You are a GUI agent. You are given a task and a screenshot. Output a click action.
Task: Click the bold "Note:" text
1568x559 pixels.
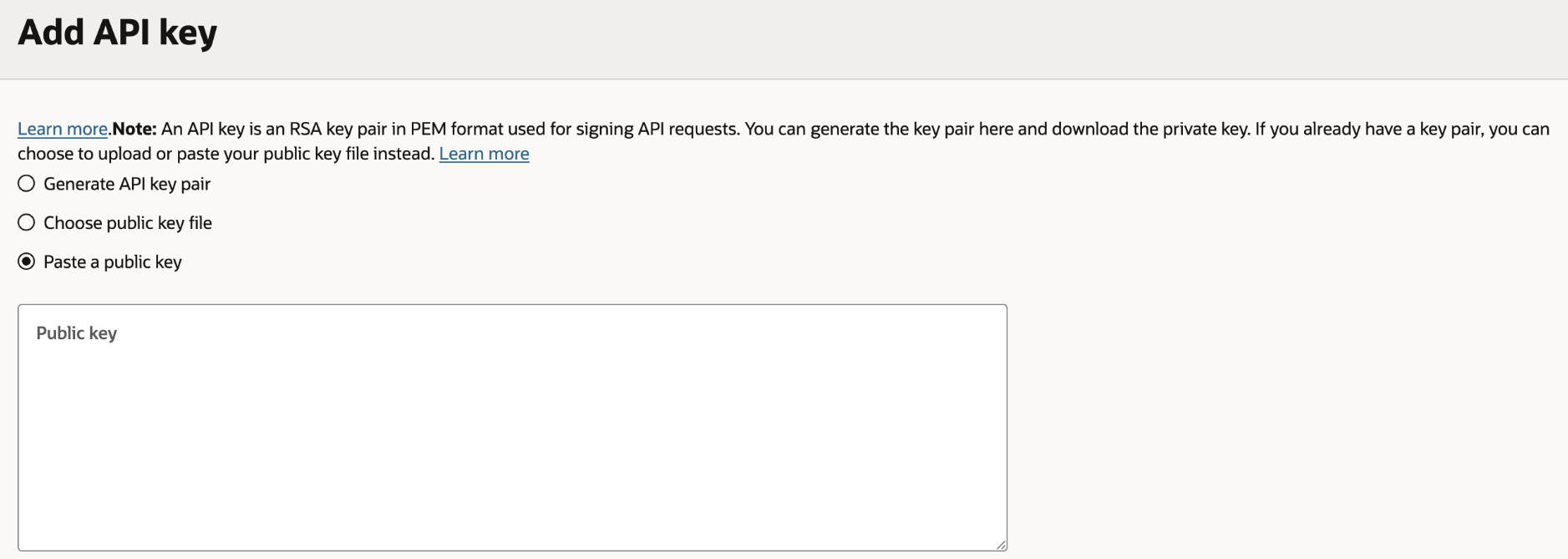134,129
